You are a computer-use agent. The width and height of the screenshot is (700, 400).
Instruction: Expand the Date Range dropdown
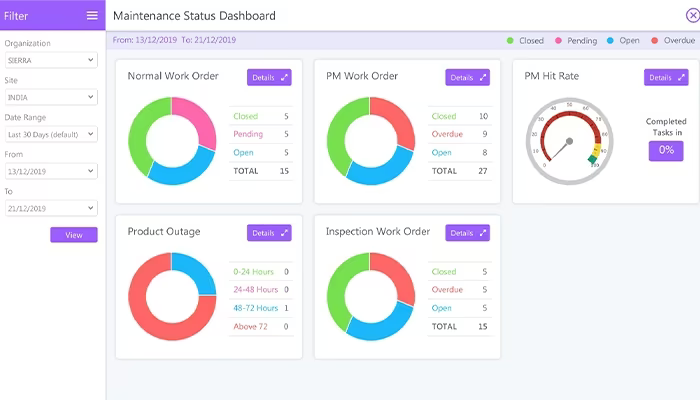[51, 134]
